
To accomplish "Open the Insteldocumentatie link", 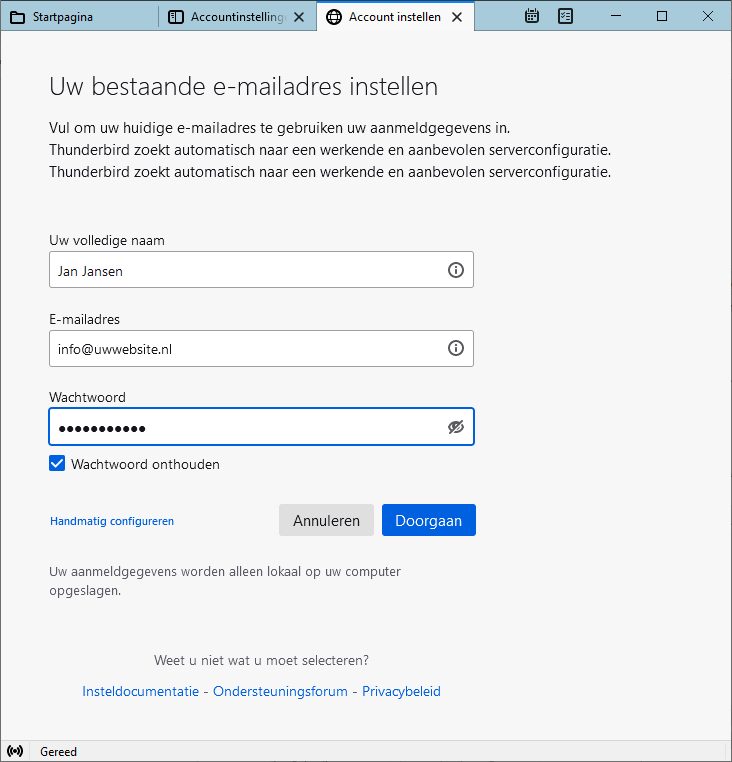I will coord(140,691).
